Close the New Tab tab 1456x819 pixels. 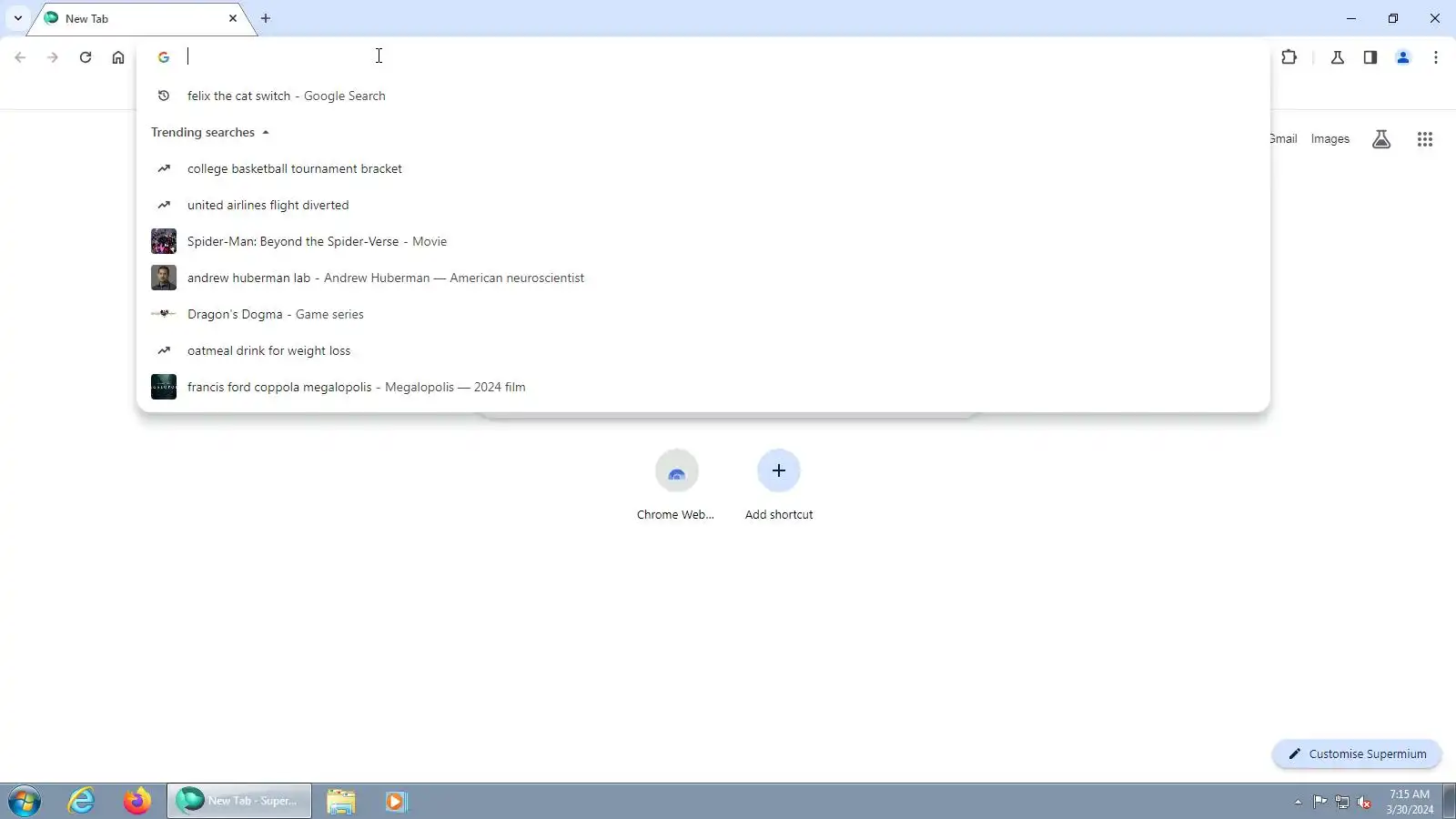pyautogui.click(x=233, y=18)
